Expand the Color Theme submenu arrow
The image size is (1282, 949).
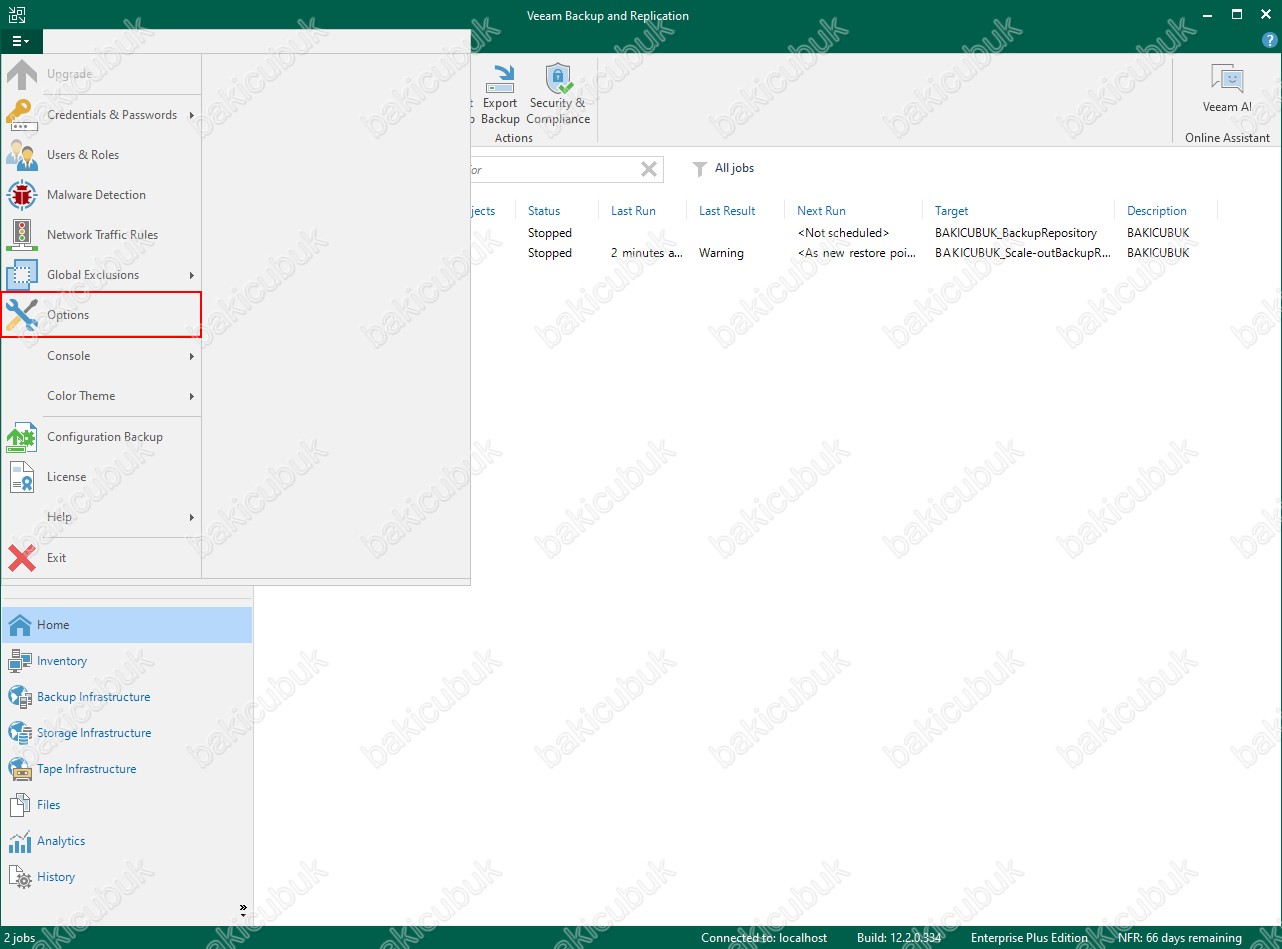click(x=192, y=396)
